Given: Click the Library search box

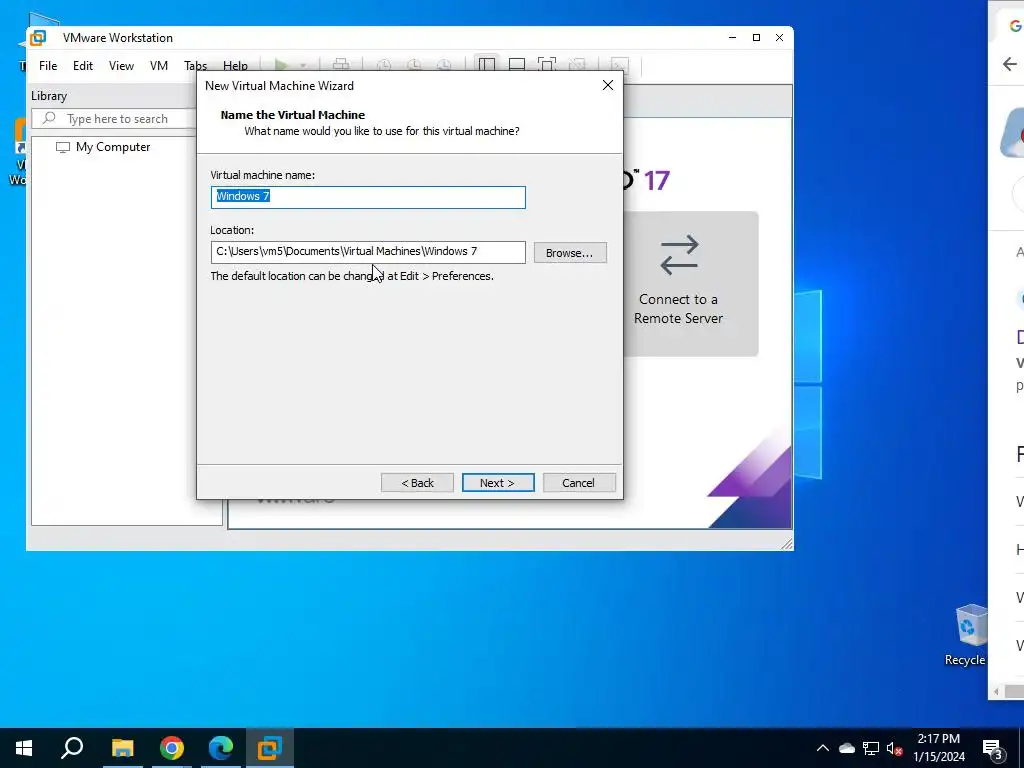Looking at the screenshot, I should point(114,118).
